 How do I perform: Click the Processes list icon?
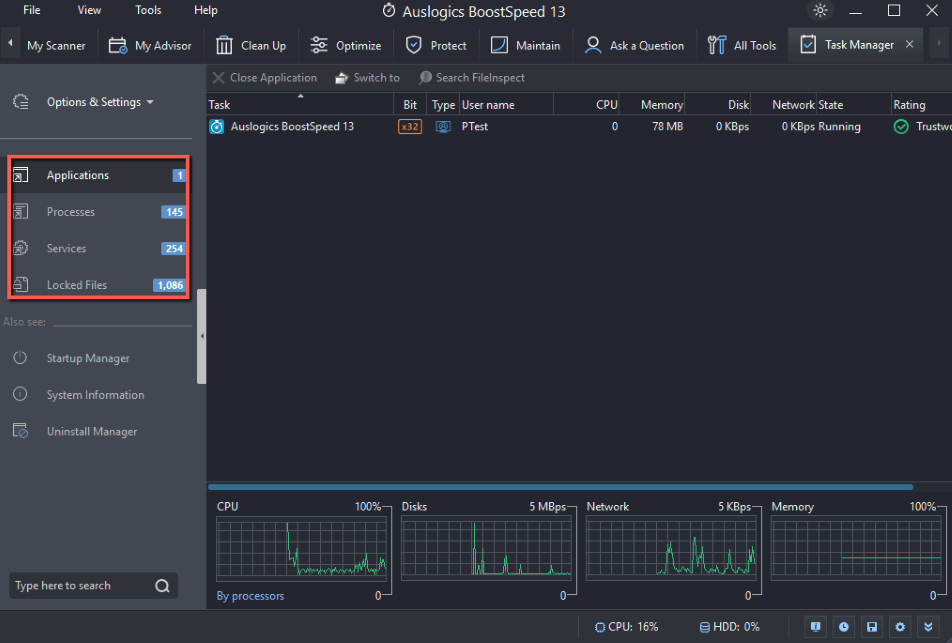pos(21,211)
